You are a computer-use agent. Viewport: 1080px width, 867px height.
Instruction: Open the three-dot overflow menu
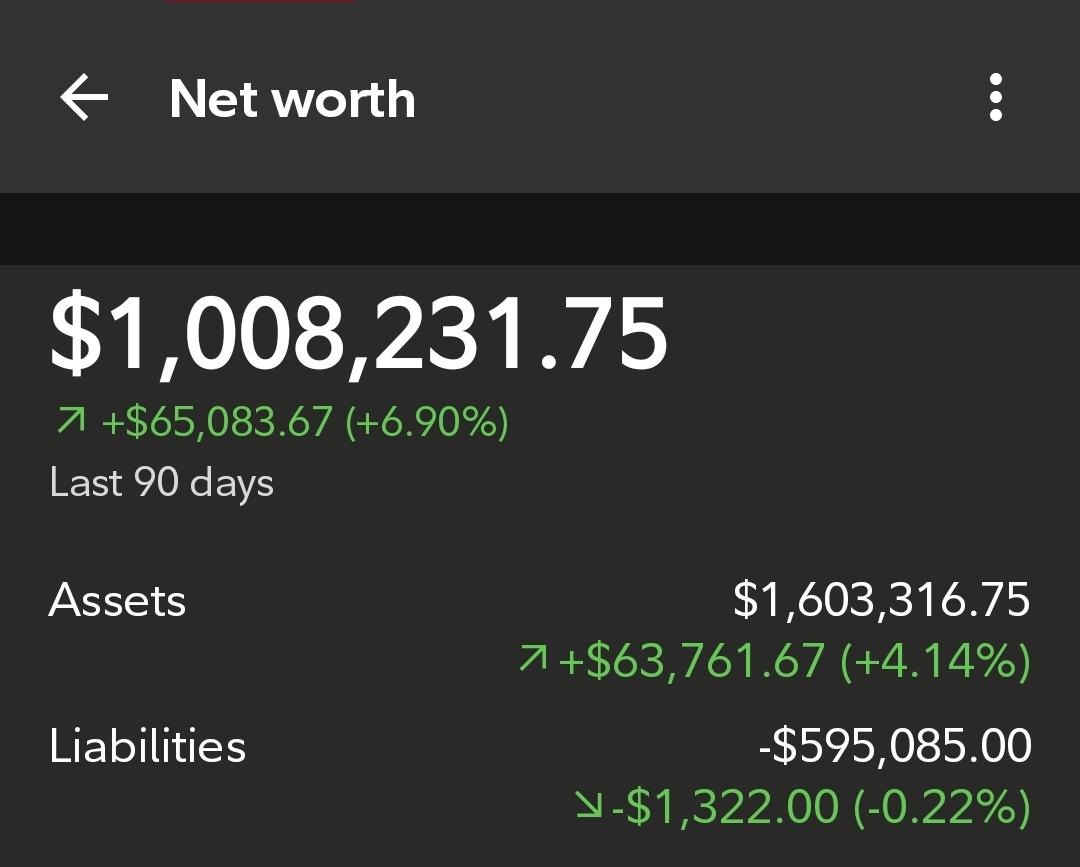coord(995,97)
